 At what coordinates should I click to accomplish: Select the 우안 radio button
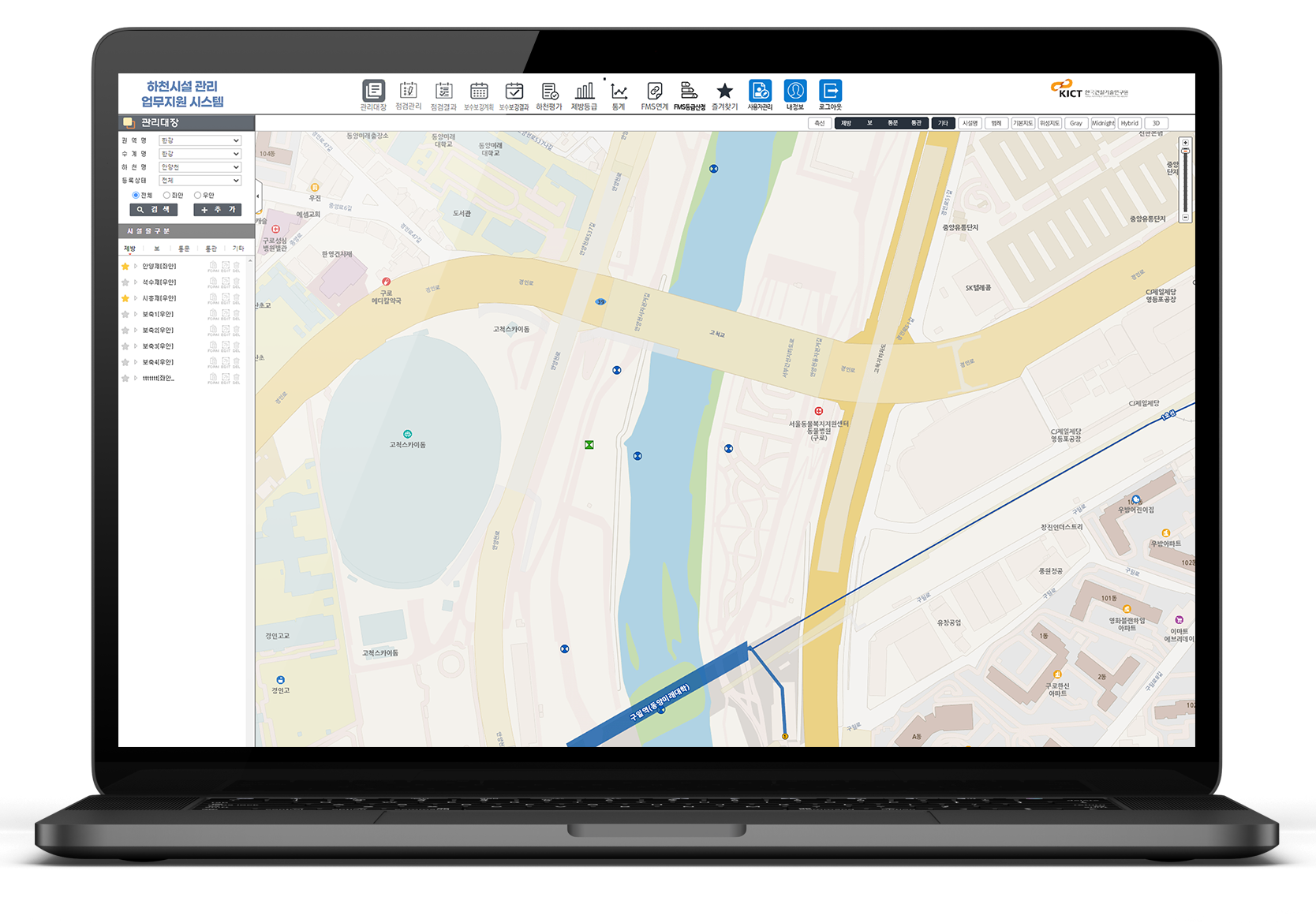197,195
